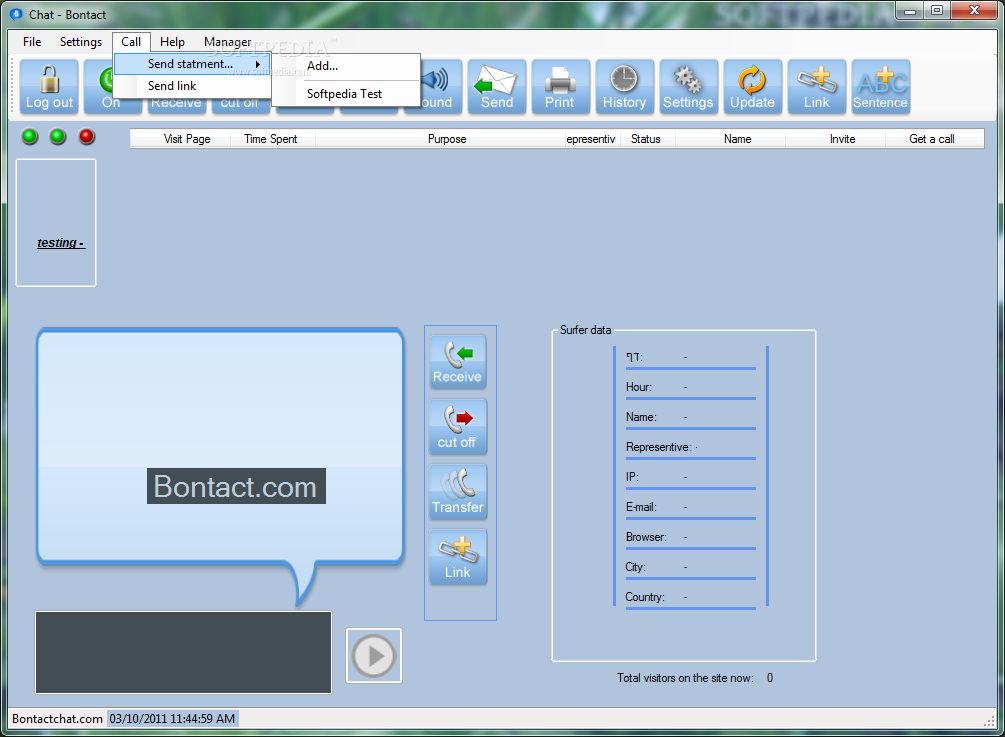Open History with the clock icon
This screenshot has width=1005, height=737.
[x=624, y=87]
